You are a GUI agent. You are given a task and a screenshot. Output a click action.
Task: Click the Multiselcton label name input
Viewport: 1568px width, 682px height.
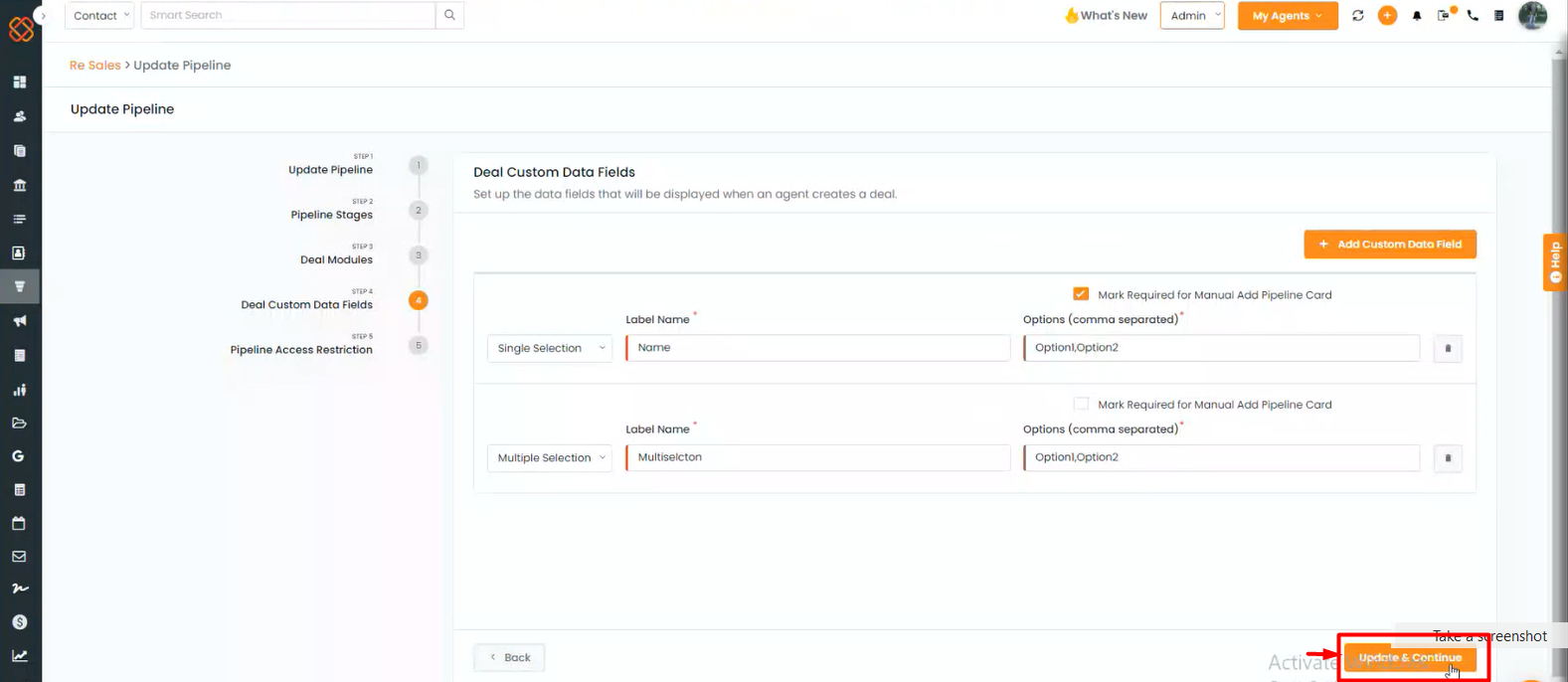817,457
